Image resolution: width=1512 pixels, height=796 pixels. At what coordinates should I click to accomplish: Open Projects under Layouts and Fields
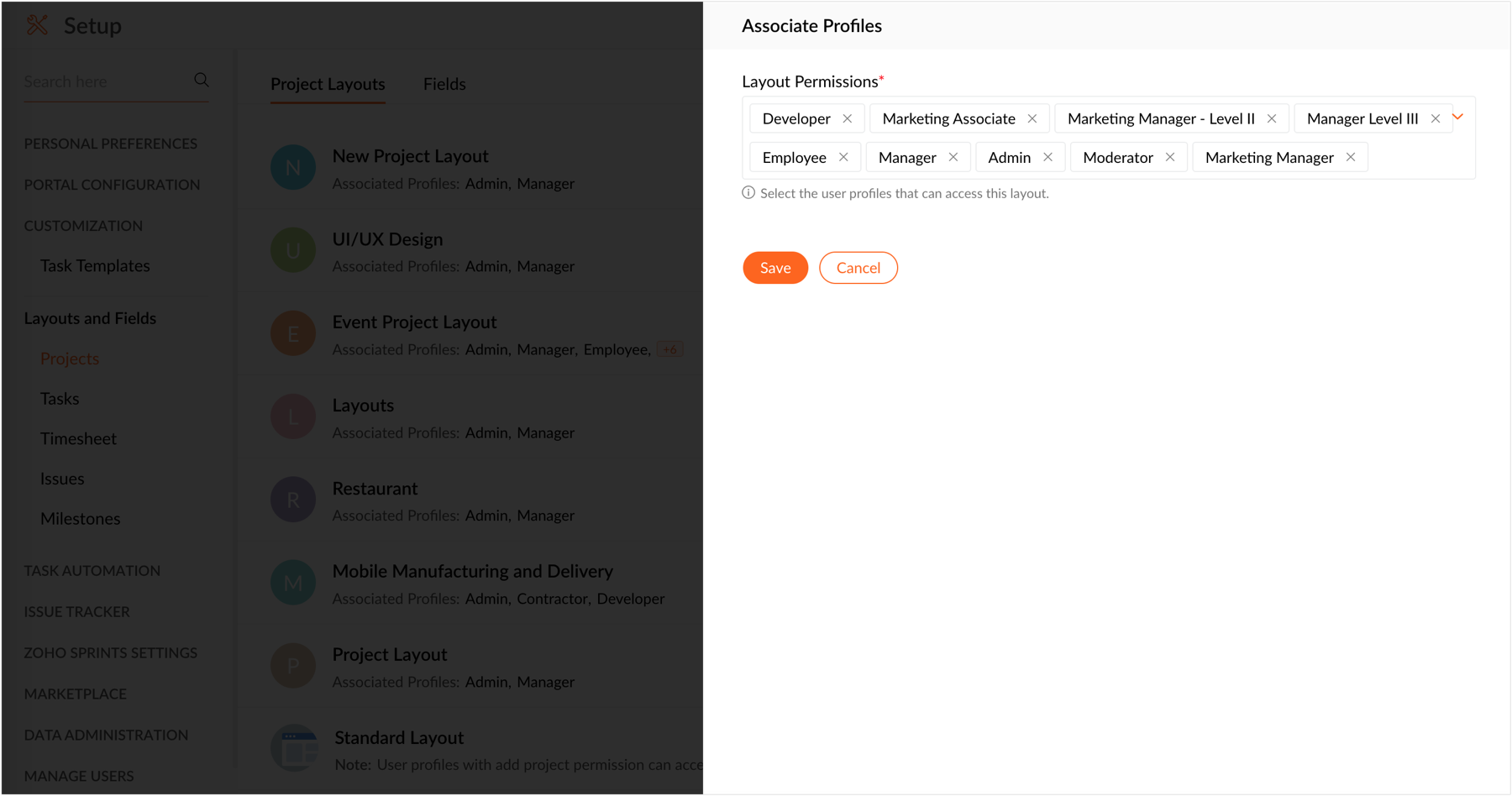pyautogui.click(x=70, y=359)
